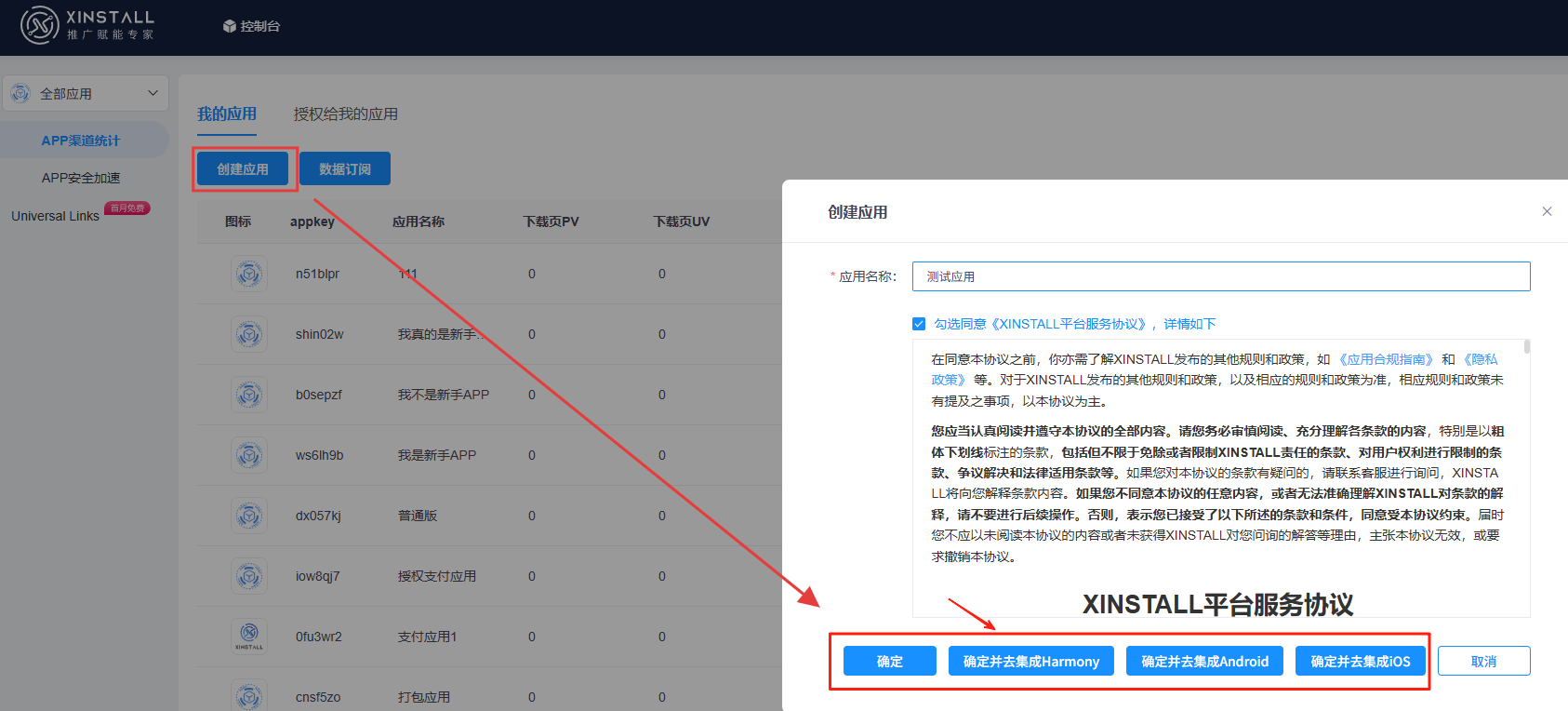Select appkey ws6lh9b
Image resolution: width=1568 pixels, height=711 pixels.
(320, 455)
